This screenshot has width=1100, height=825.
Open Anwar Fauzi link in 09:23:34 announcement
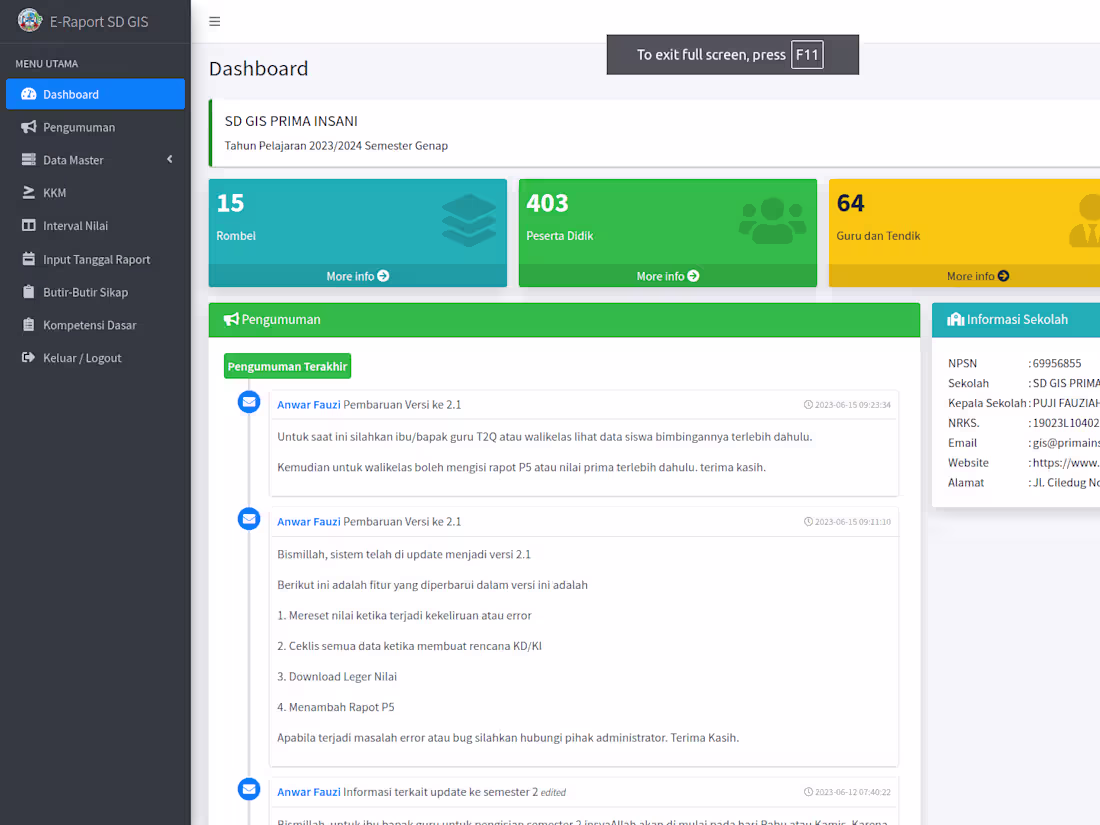(x=309, y=405)
